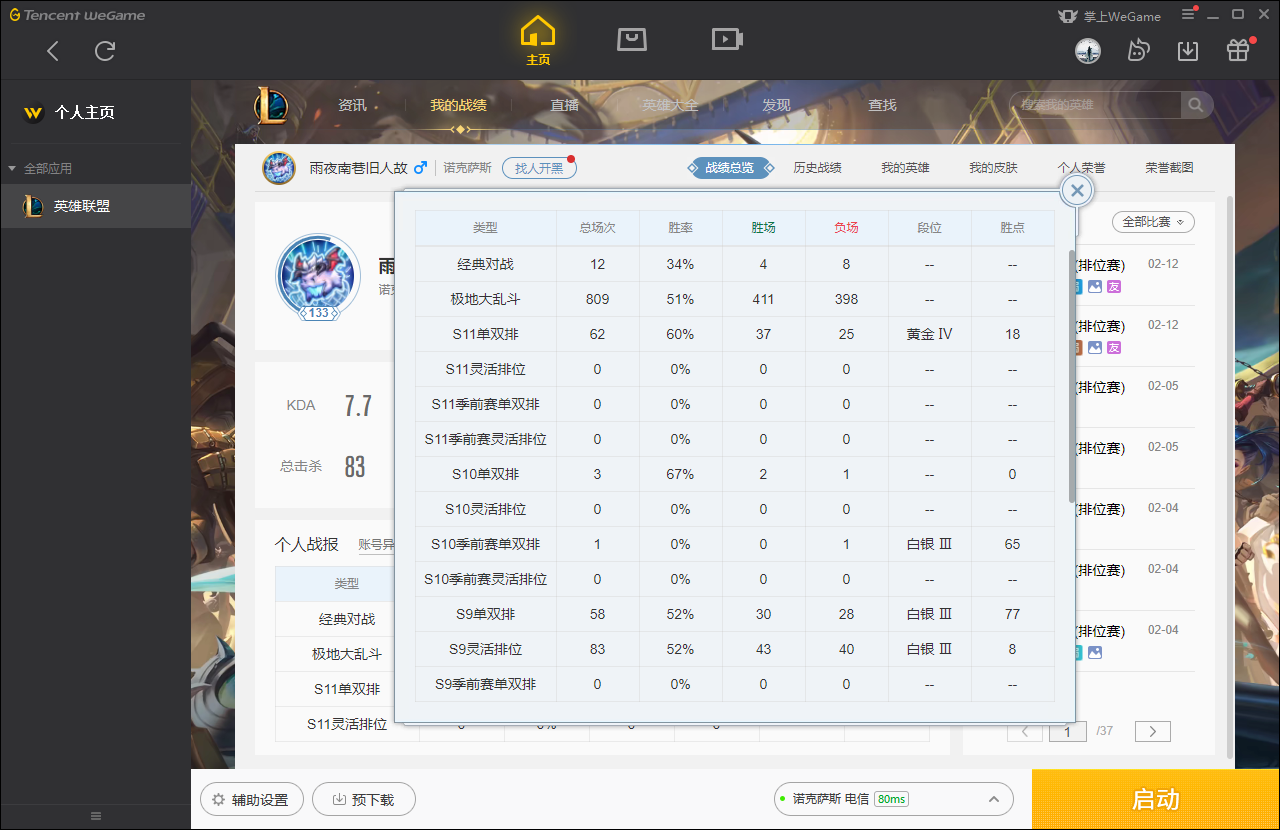Focus the 搜索我的英雄 search field

click(x=1095, y=105)
